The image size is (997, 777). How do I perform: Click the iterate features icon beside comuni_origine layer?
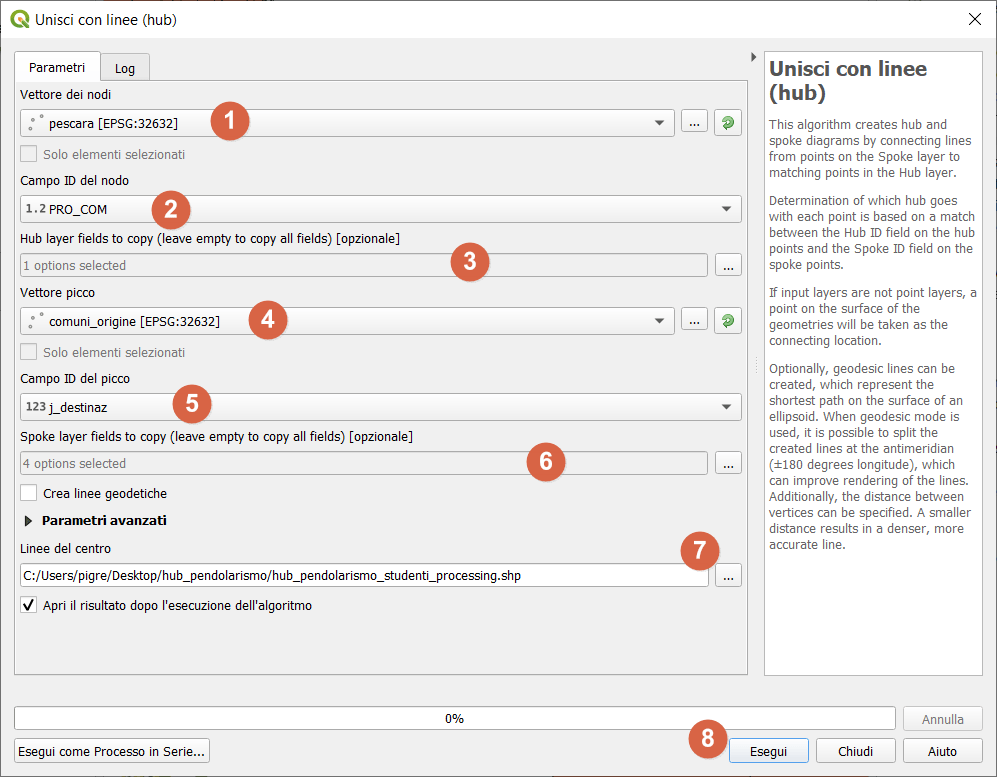click(727, 321)
